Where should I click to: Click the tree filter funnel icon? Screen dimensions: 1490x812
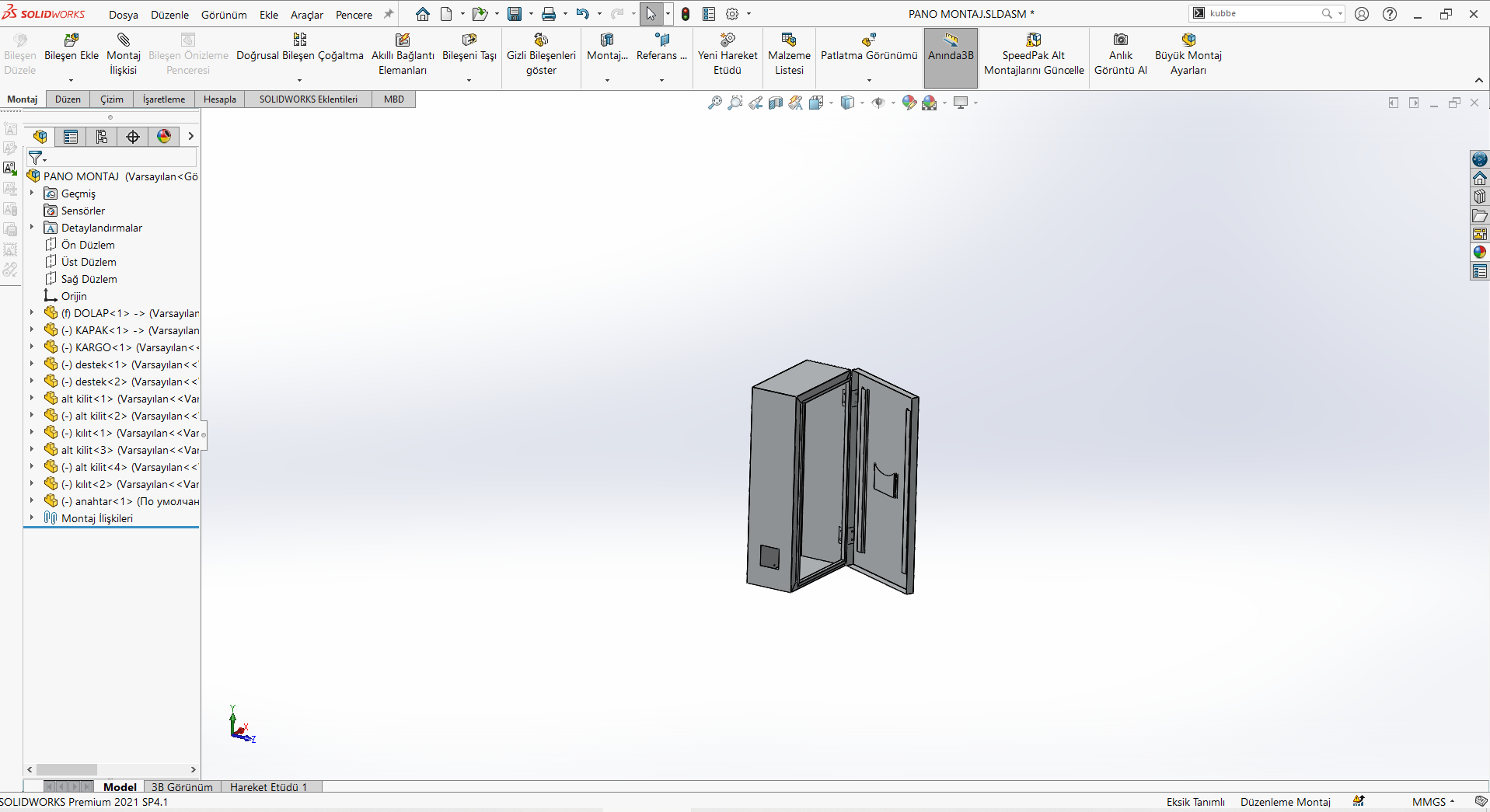point(36,158)
